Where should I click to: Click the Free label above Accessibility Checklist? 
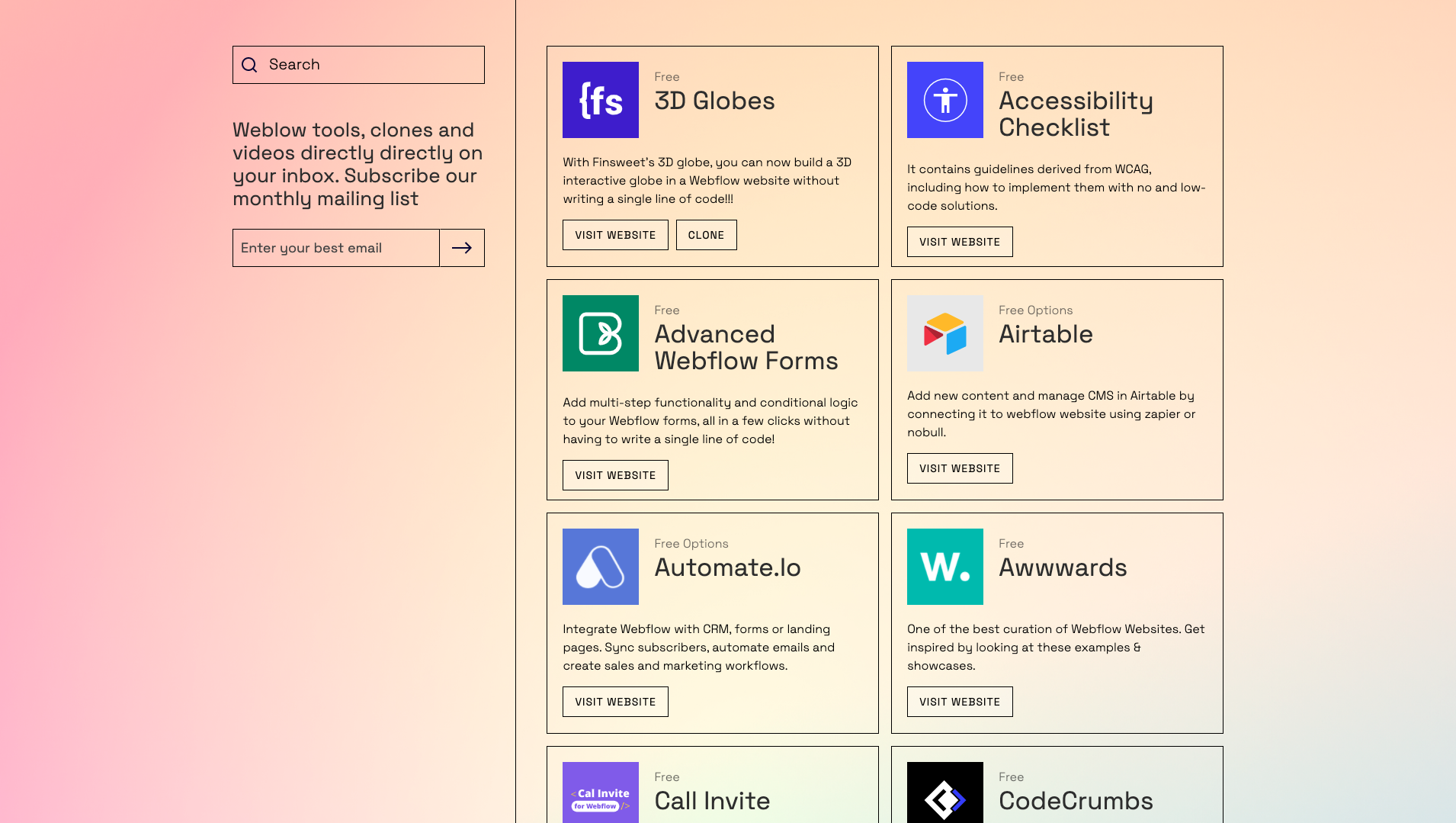click(1011, 77)
